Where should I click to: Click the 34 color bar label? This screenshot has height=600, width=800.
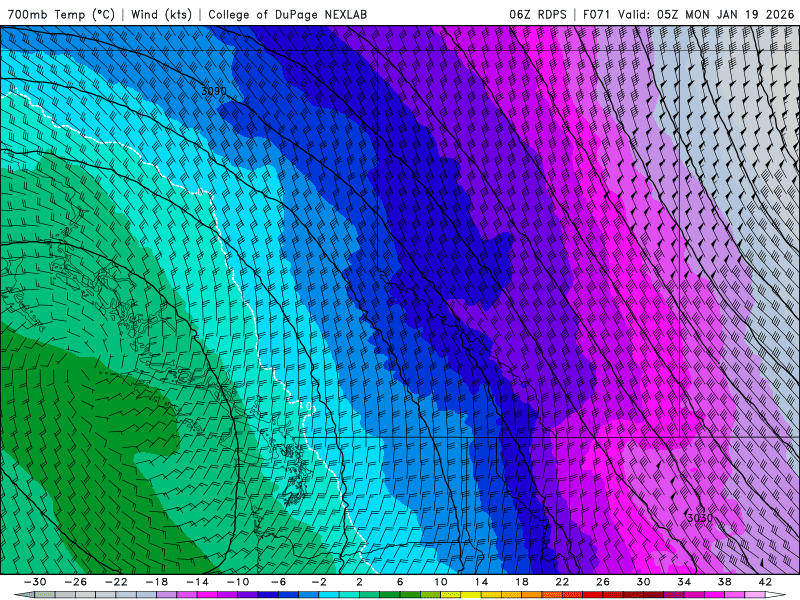(684, 582)
